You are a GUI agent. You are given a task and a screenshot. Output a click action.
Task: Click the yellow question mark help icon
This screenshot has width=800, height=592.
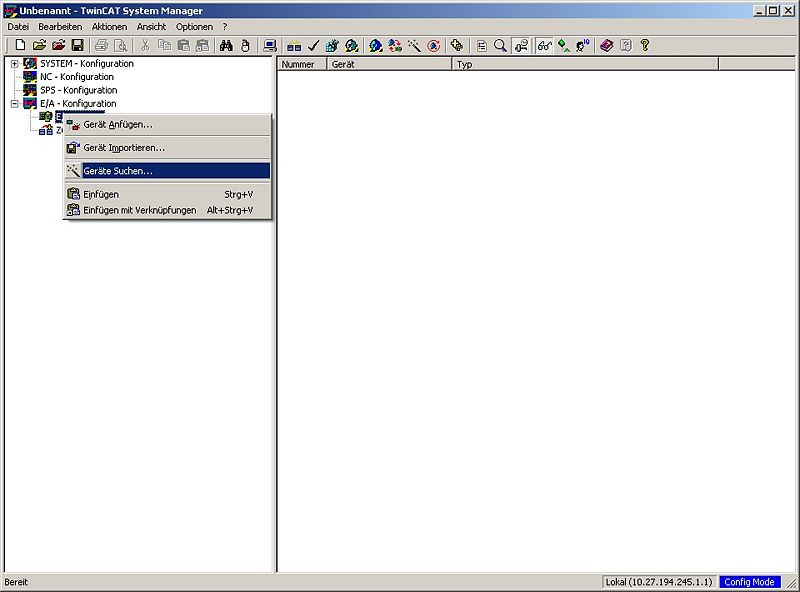coord(645,45)
